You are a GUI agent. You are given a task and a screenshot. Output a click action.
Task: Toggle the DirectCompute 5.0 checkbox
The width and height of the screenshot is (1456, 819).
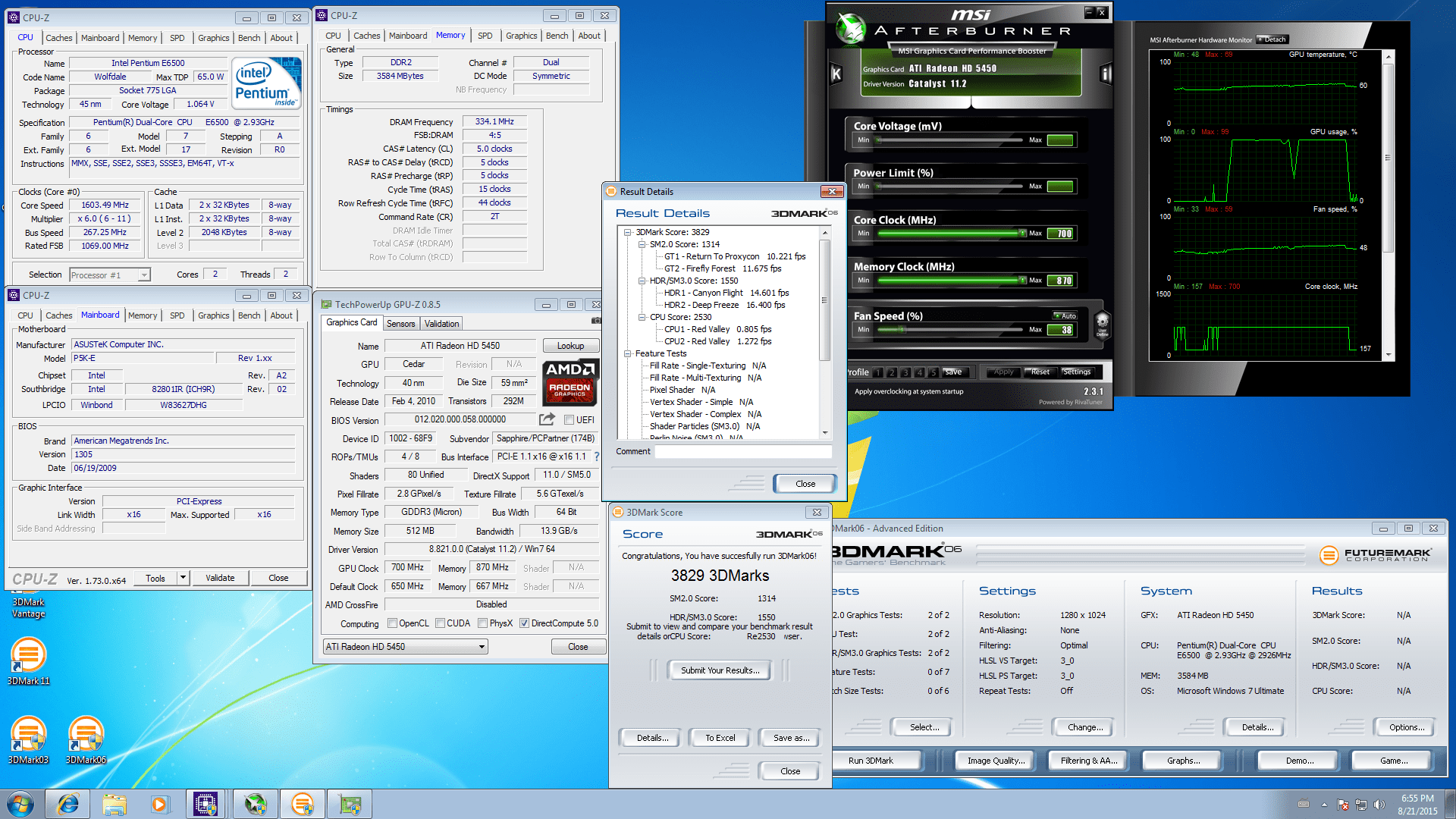[524, 623]
